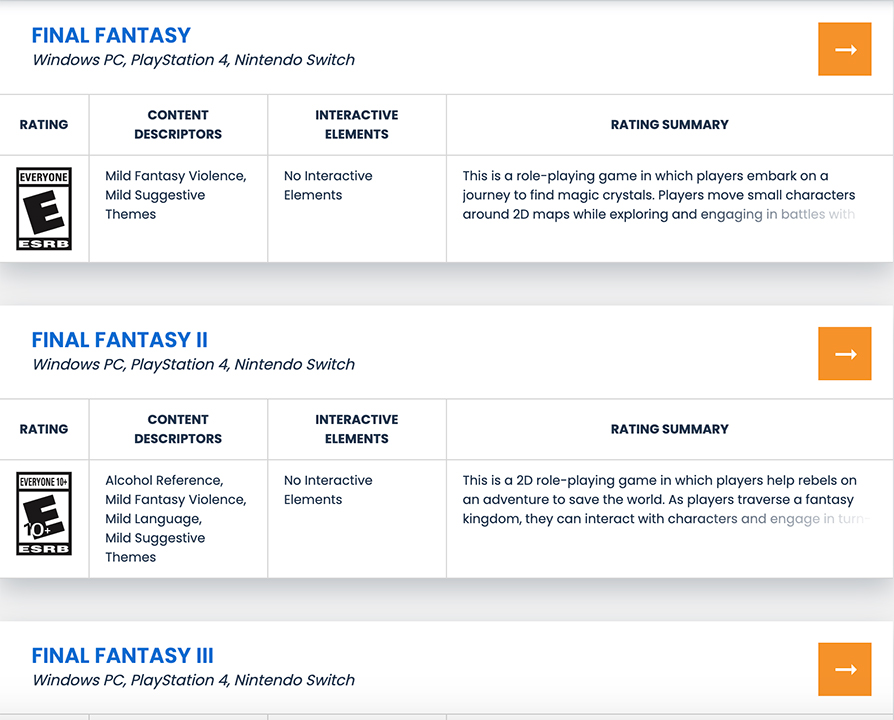The image size is (894, 720).
Task: Click the ESRB Everyone rating icon
Action: coord(44,209)
